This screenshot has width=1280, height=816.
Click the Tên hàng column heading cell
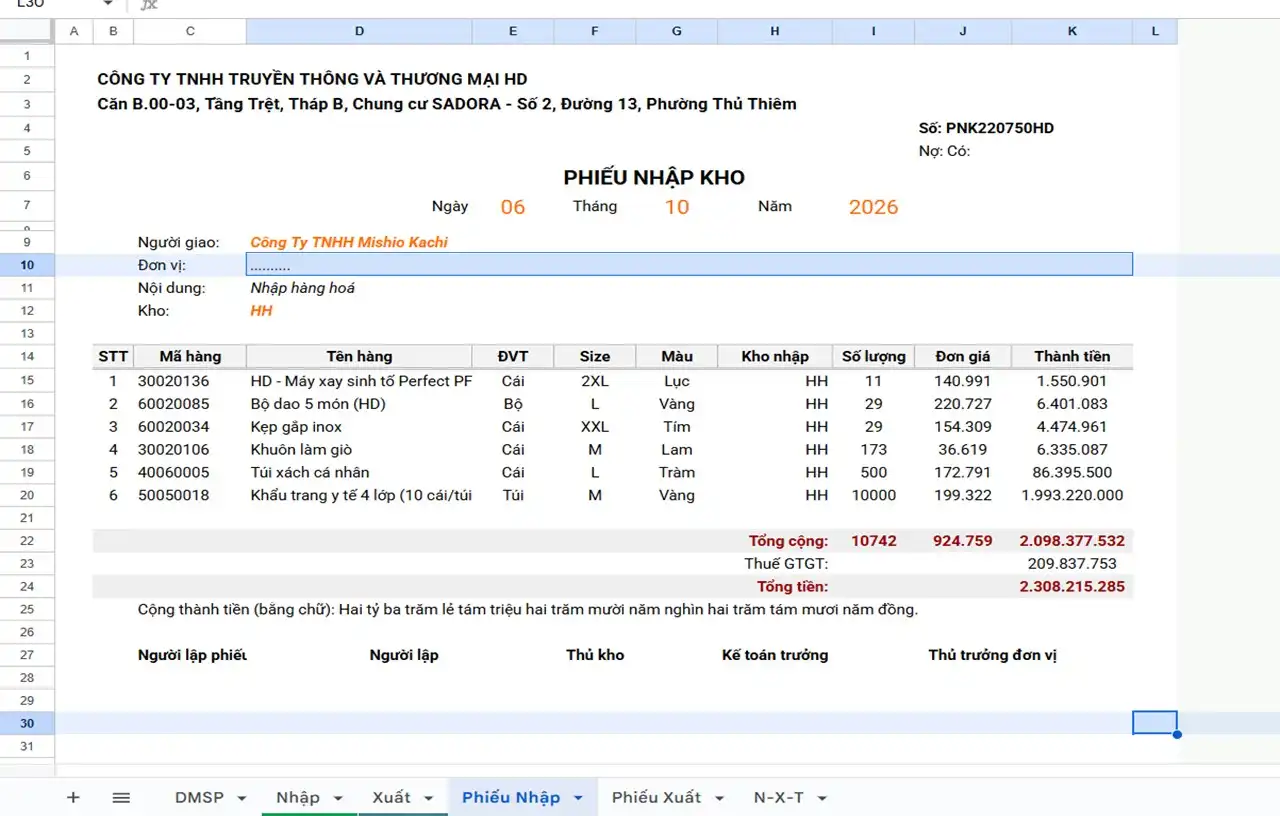tap(359, 356)
